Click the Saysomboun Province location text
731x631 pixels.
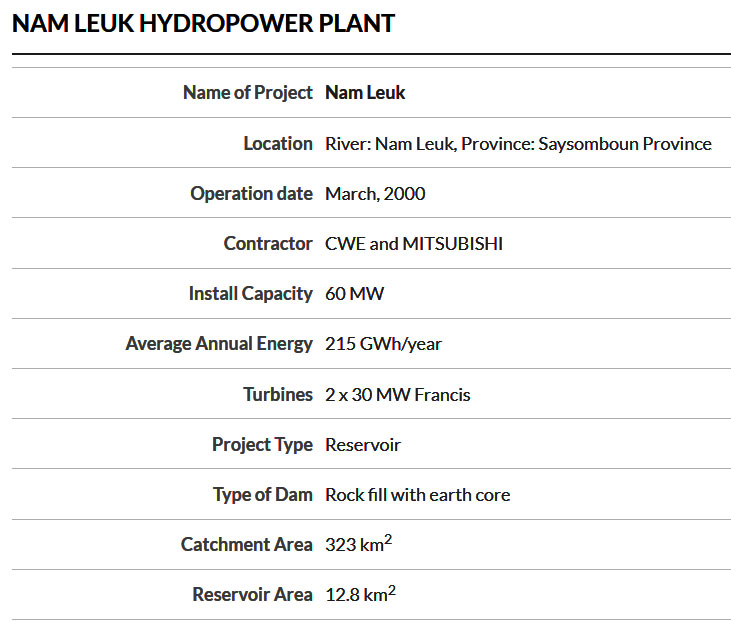(x=625, y=143)
